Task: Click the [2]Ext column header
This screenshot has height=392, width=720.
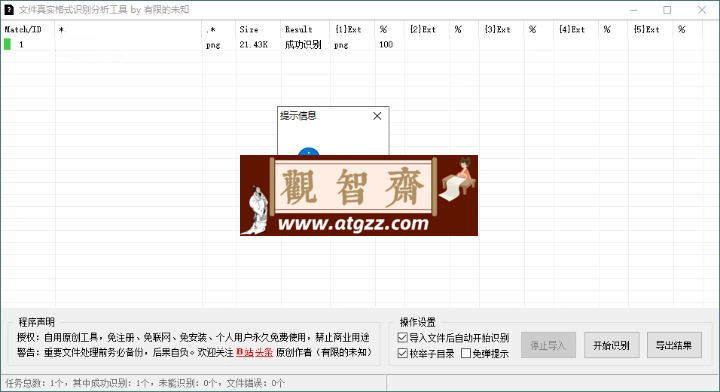Action: (x=427, y=29)
